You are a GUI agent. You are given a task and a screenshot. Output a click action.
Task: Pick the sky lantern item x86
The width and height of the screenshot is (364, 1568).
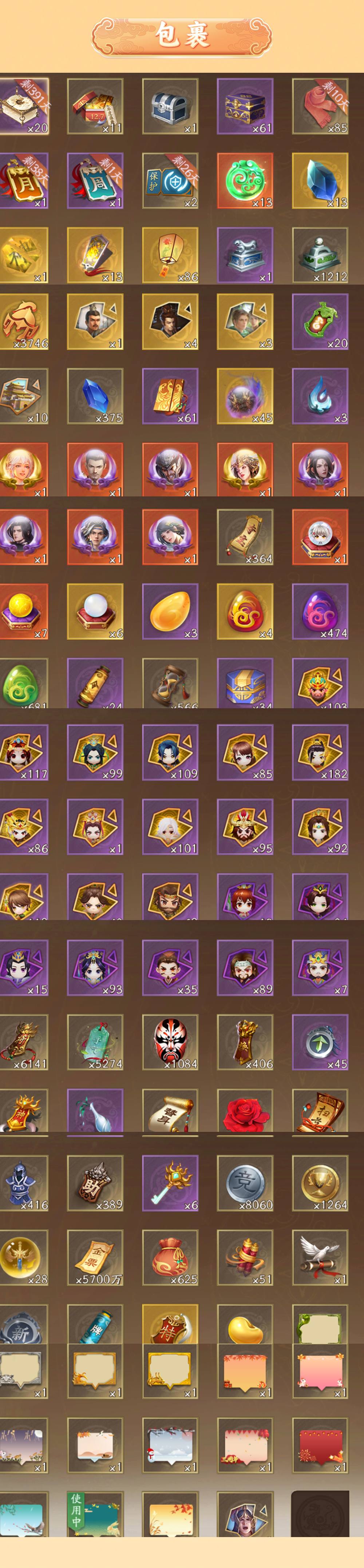tap(170, 255)
